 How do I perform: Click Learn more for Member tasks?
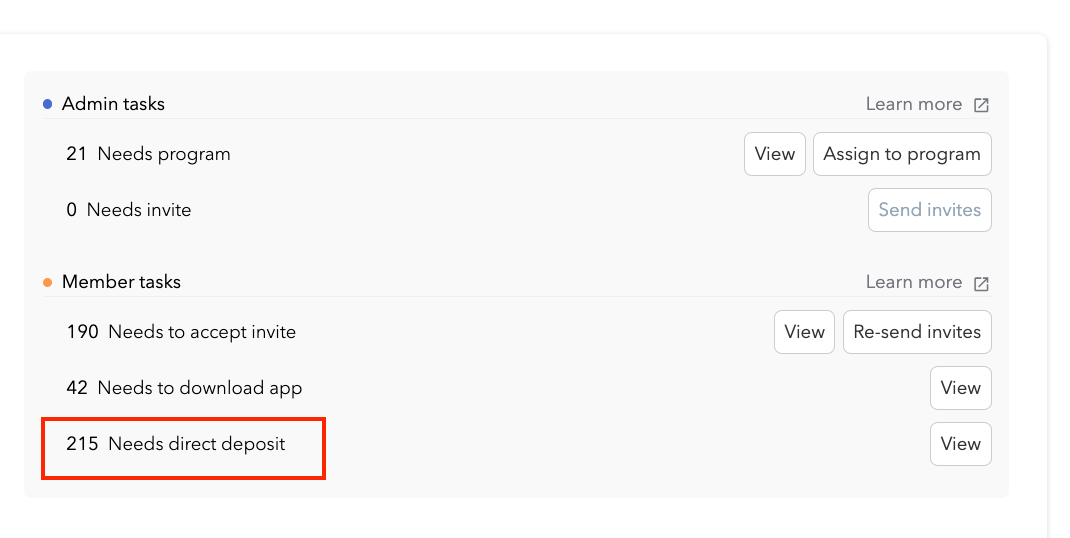pos(913,282)
